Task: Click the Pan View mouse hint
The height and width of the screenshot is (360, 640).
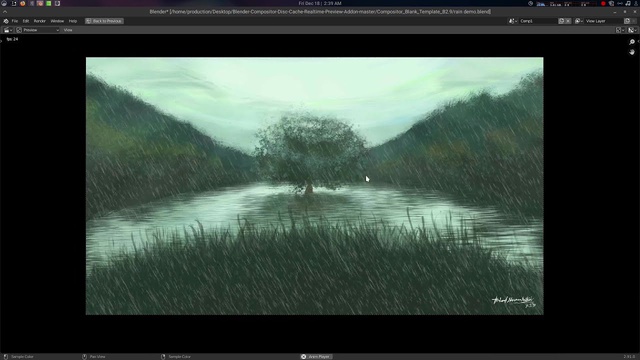Action: 94,357
